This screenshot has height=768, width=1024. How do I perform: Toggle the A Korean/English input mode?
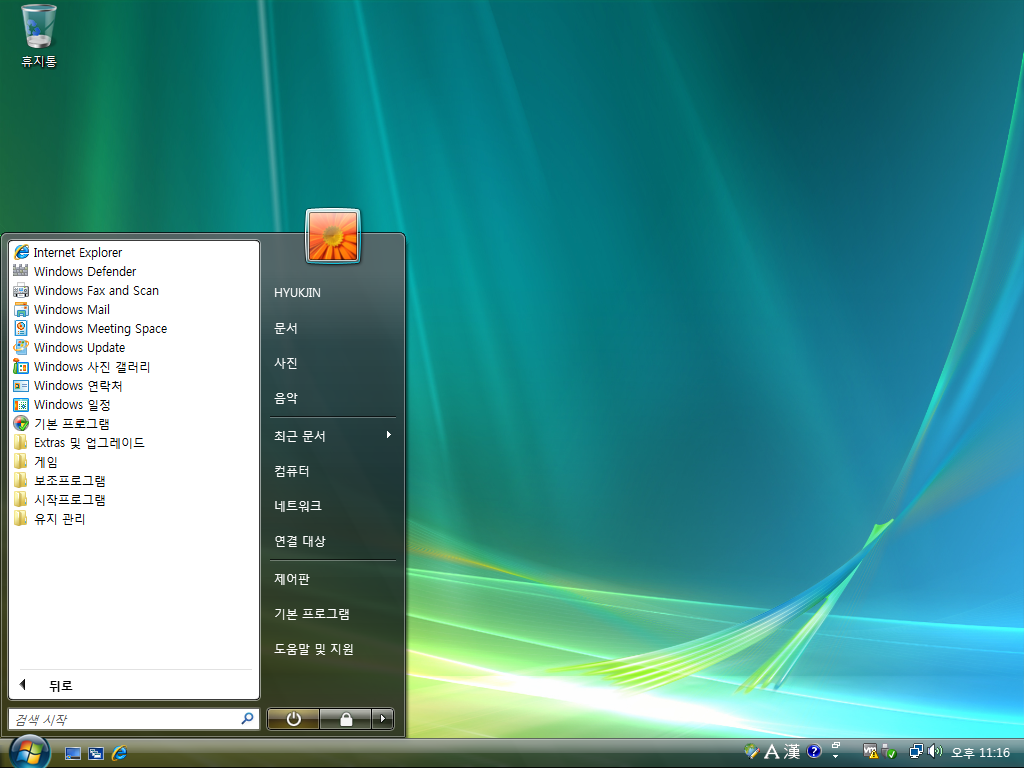[772, 752]
